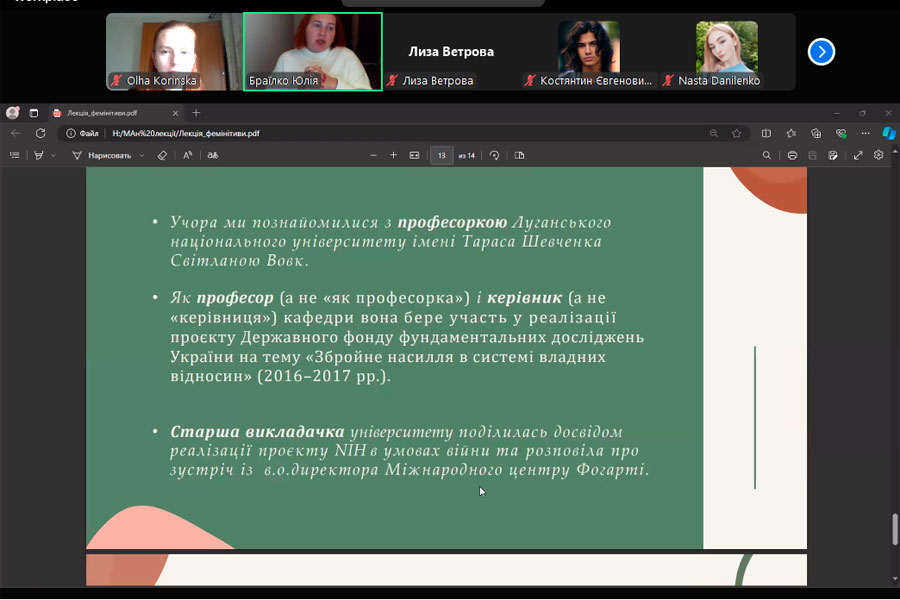
Task: Click the bold word «професоркою» on the slide
Action: pos(452,223)
